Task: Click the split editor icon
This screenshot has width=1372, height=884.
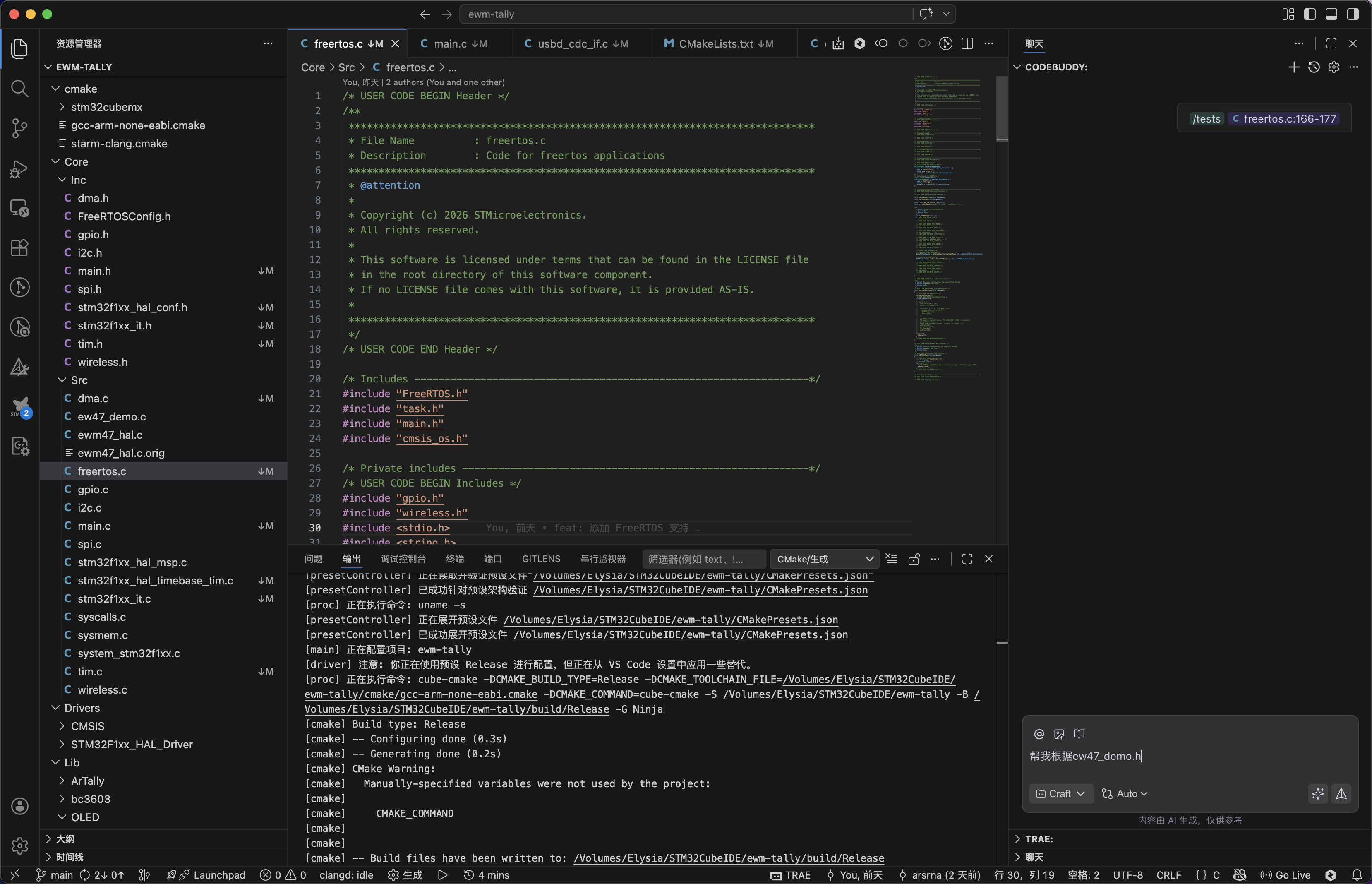Action: [x=967, y=43]
